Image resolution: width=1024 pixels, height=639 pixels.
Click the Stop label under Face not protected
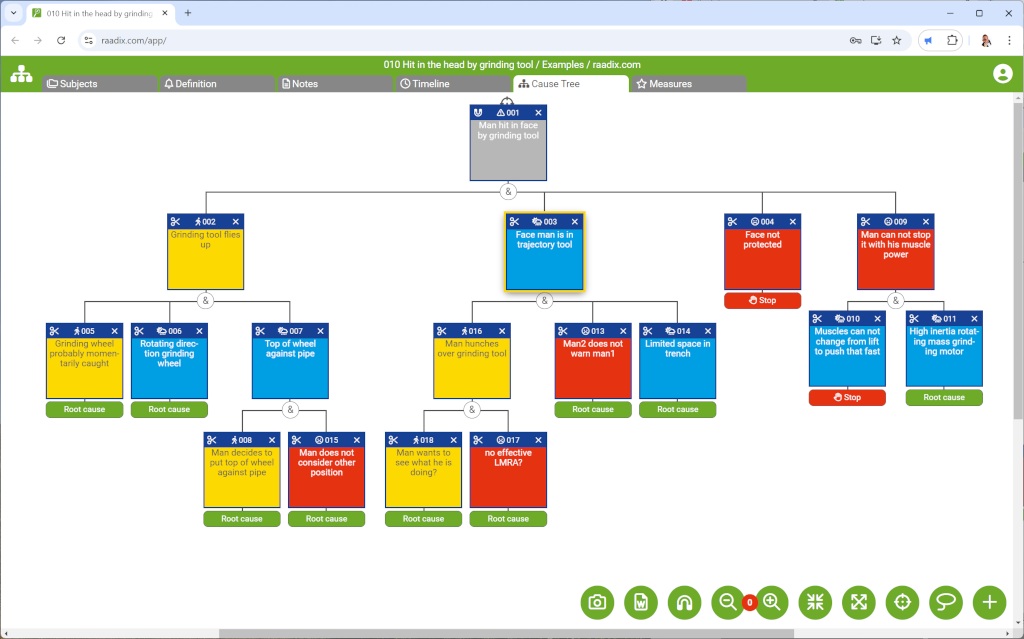[762, 299]
